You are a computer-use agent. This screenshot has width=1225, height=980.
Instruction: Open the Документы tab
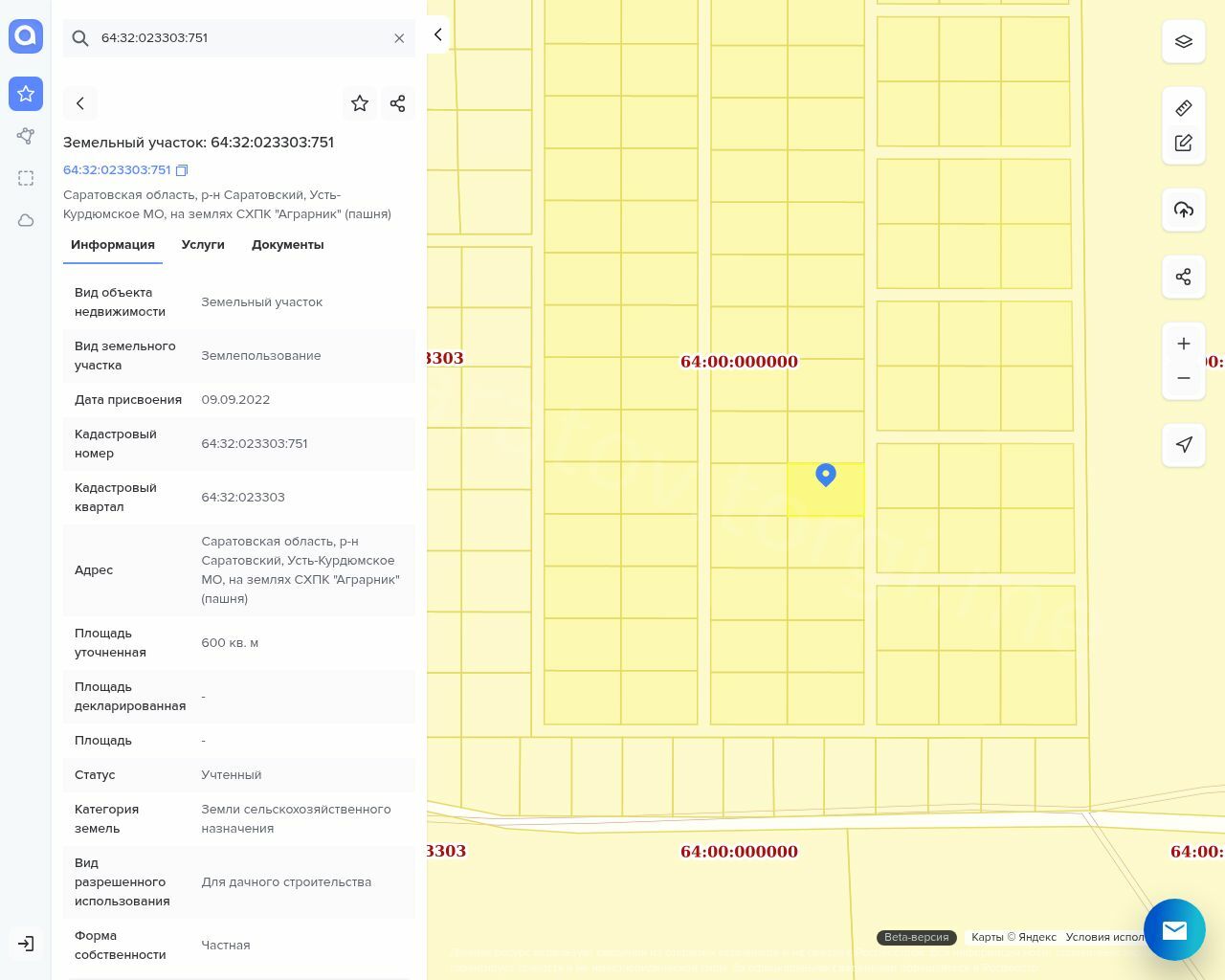pos(287,245)
